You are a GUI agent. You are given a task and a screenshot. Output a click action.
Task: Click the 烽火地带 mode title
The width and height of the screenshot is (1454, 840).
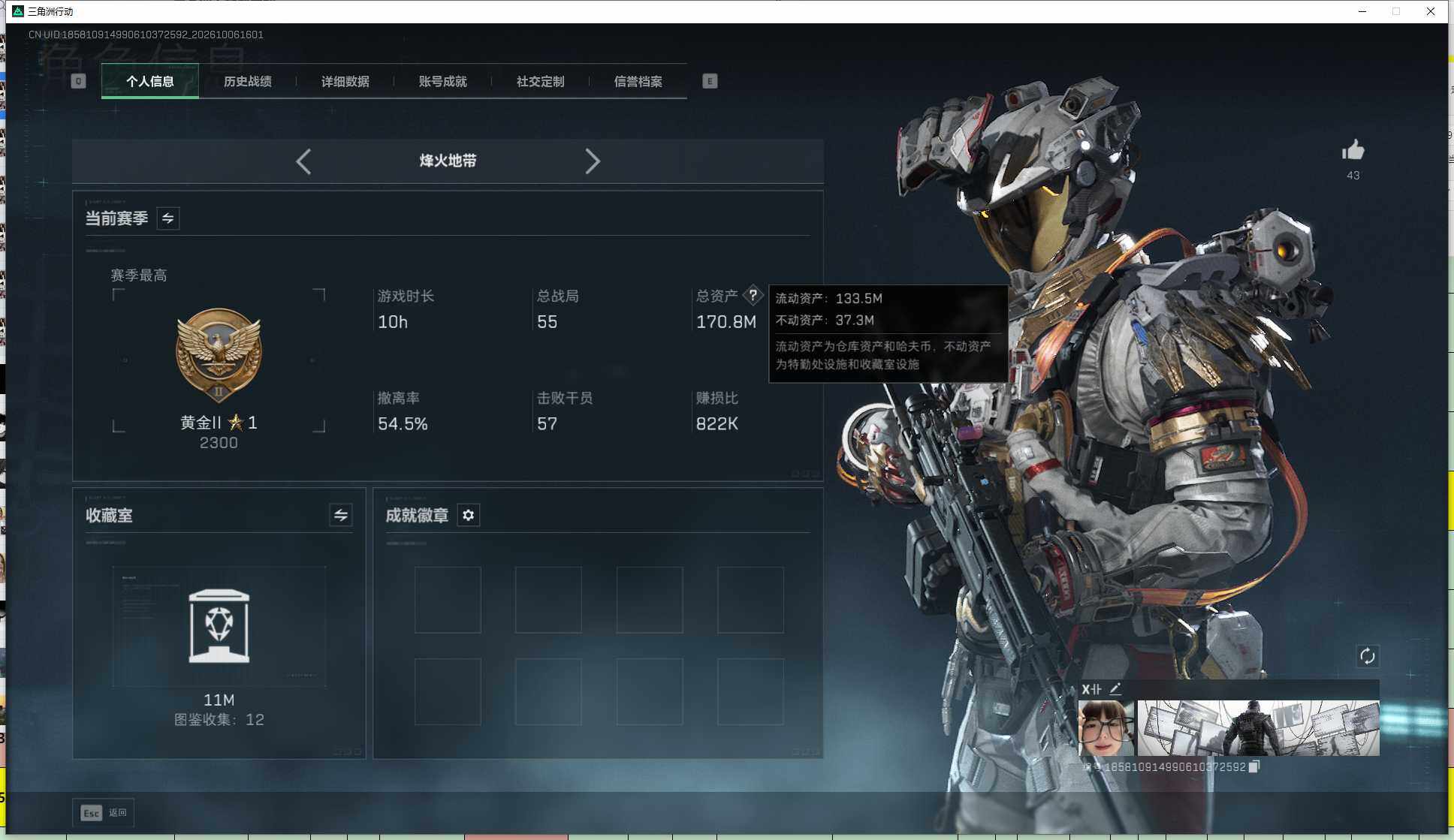tap(448, 161)
